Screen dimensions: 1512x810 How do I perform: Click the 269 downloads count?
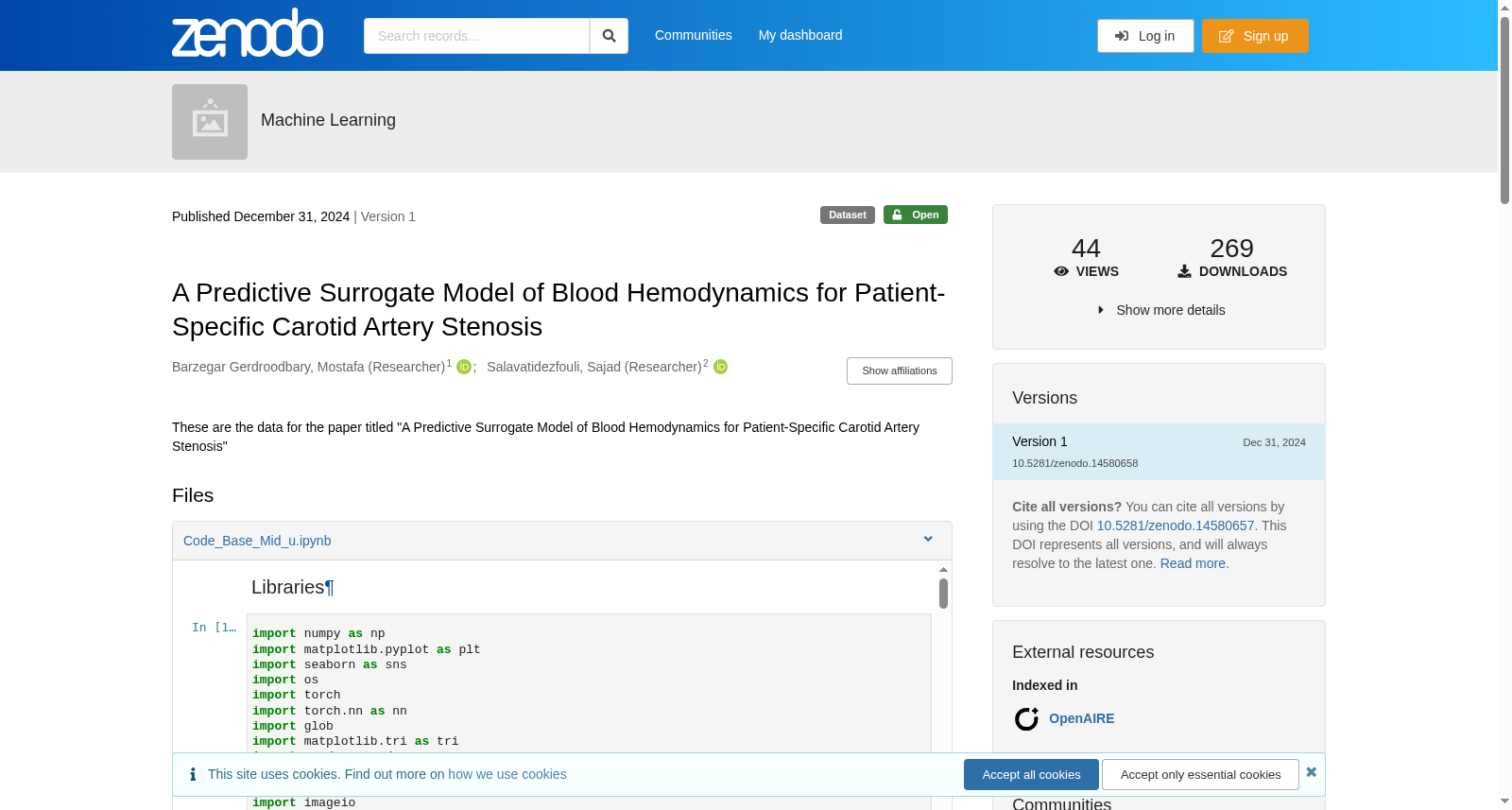click(1232, 249)
